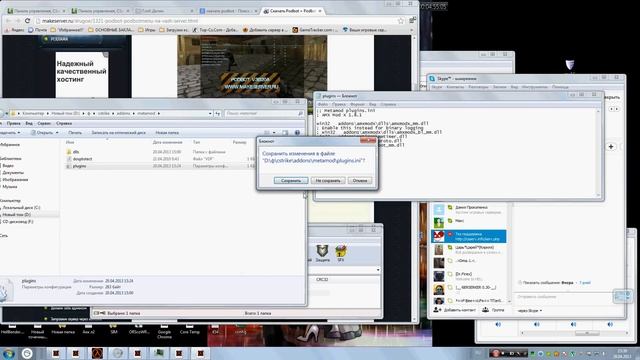640x360 pixels.
Task: Open Chrome menu icon at toolbar end
Action: pos(412,20)
